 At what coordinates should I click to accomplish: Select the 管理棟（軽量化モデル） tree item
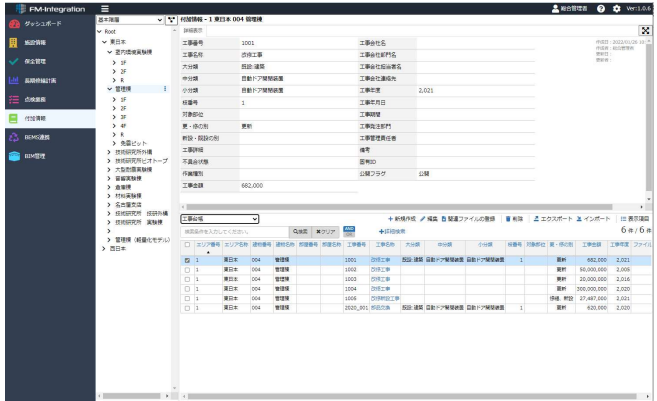(x=142, y=240)
